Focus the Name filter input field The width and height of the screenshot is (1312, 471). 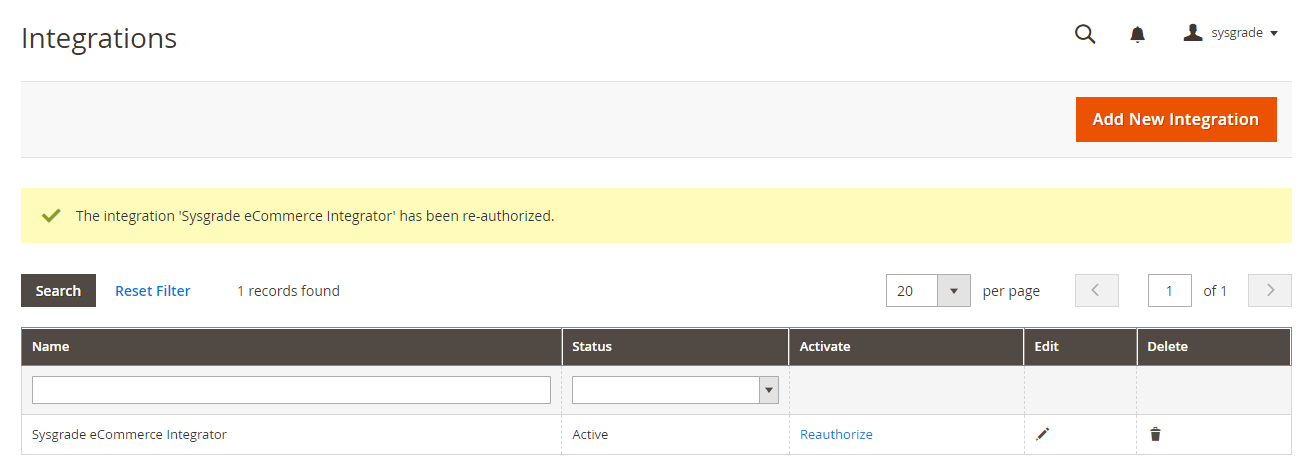(x=291, y=390)
